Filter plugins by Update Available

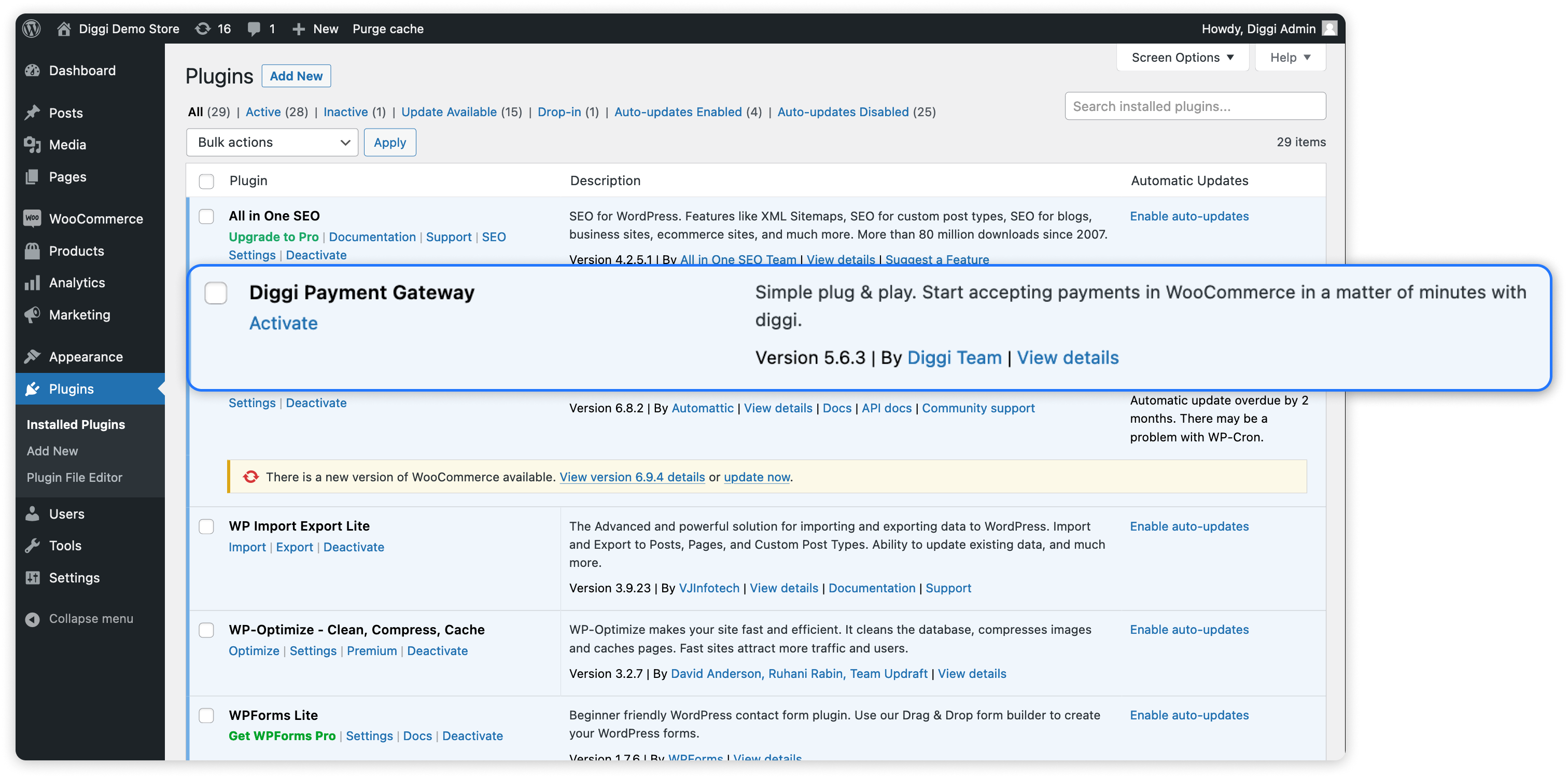tap(449, 112)
